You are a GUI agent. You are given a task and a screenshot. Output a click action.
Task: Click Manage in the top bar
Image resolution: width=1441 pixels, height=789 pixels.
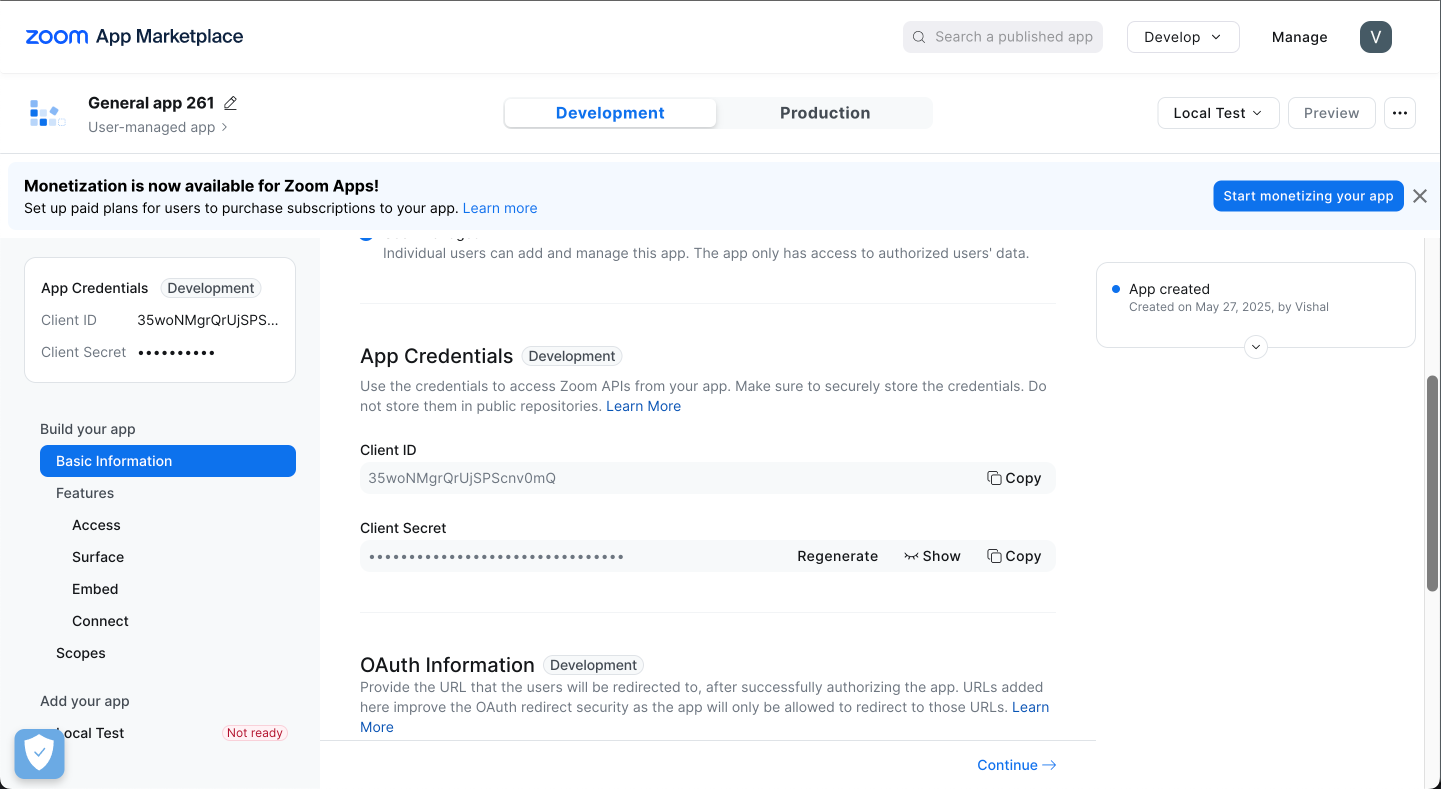1300,37
